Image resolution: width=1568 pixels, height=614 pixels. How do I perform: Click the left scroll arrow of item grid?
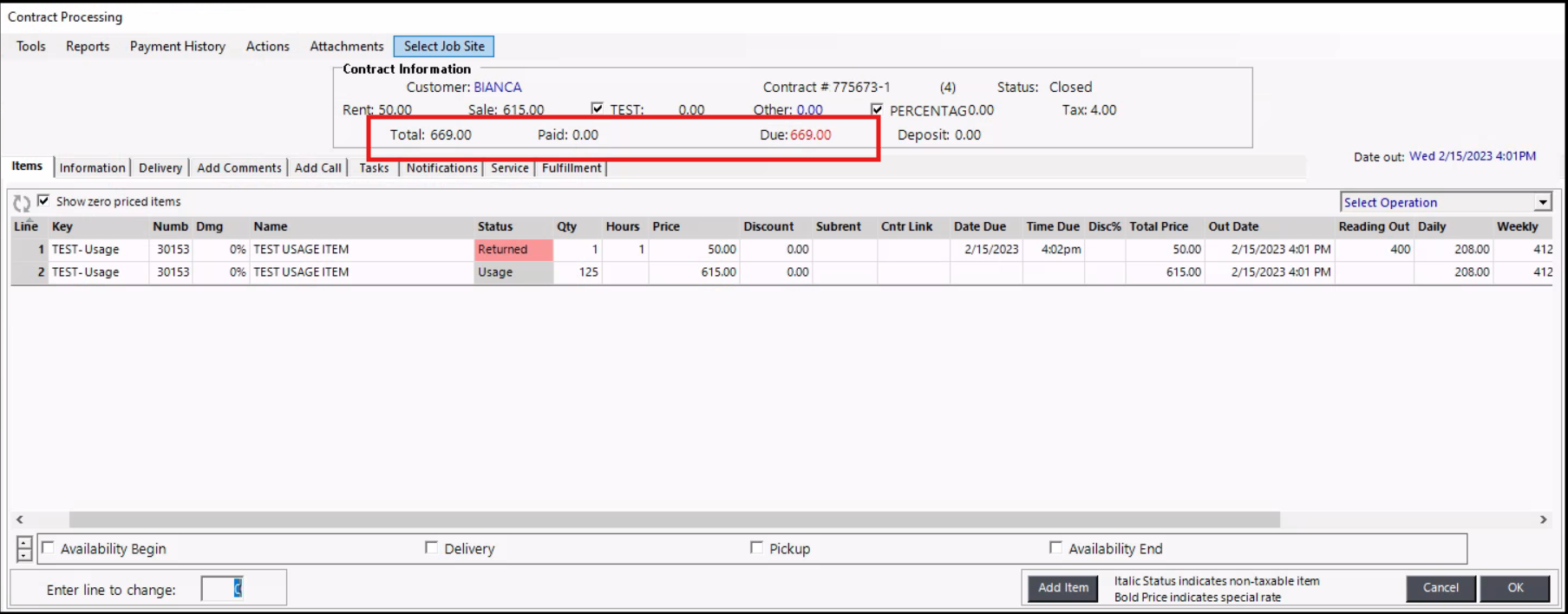pos(20,519)
